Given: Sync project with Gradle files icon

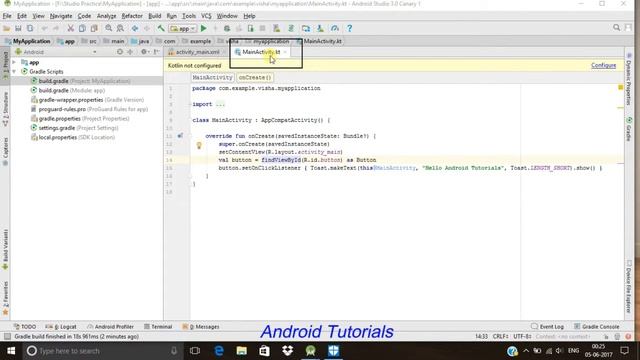Looking at the screenshot, I should click(x=291, y=29).
